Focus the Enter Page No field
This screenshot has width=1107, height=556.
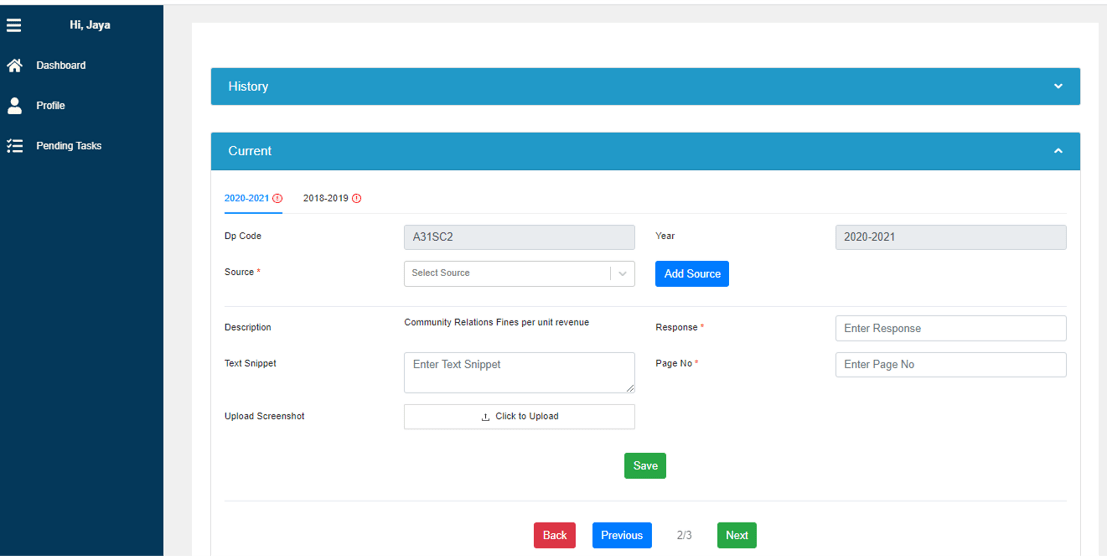click(951, 365)
